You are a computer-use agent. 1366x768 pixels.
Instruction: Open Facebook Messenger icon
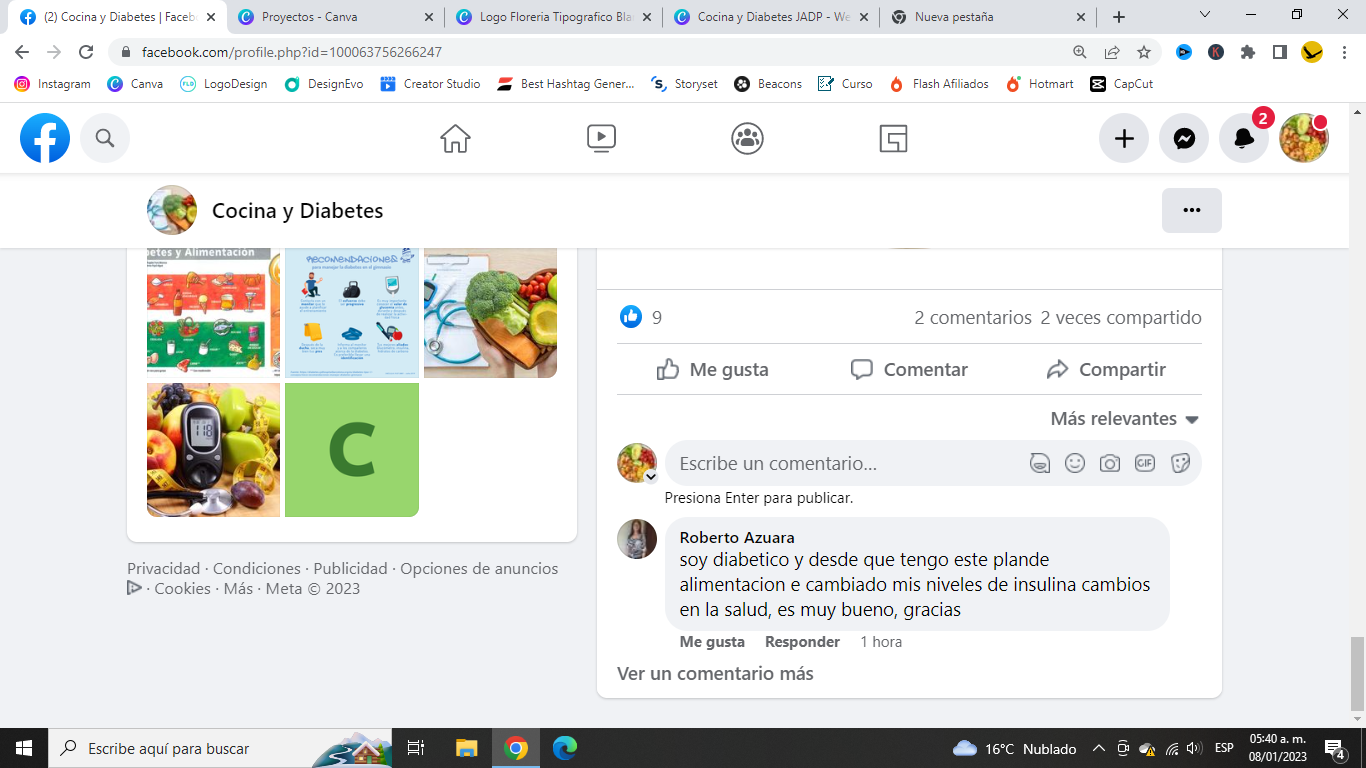1184,139
